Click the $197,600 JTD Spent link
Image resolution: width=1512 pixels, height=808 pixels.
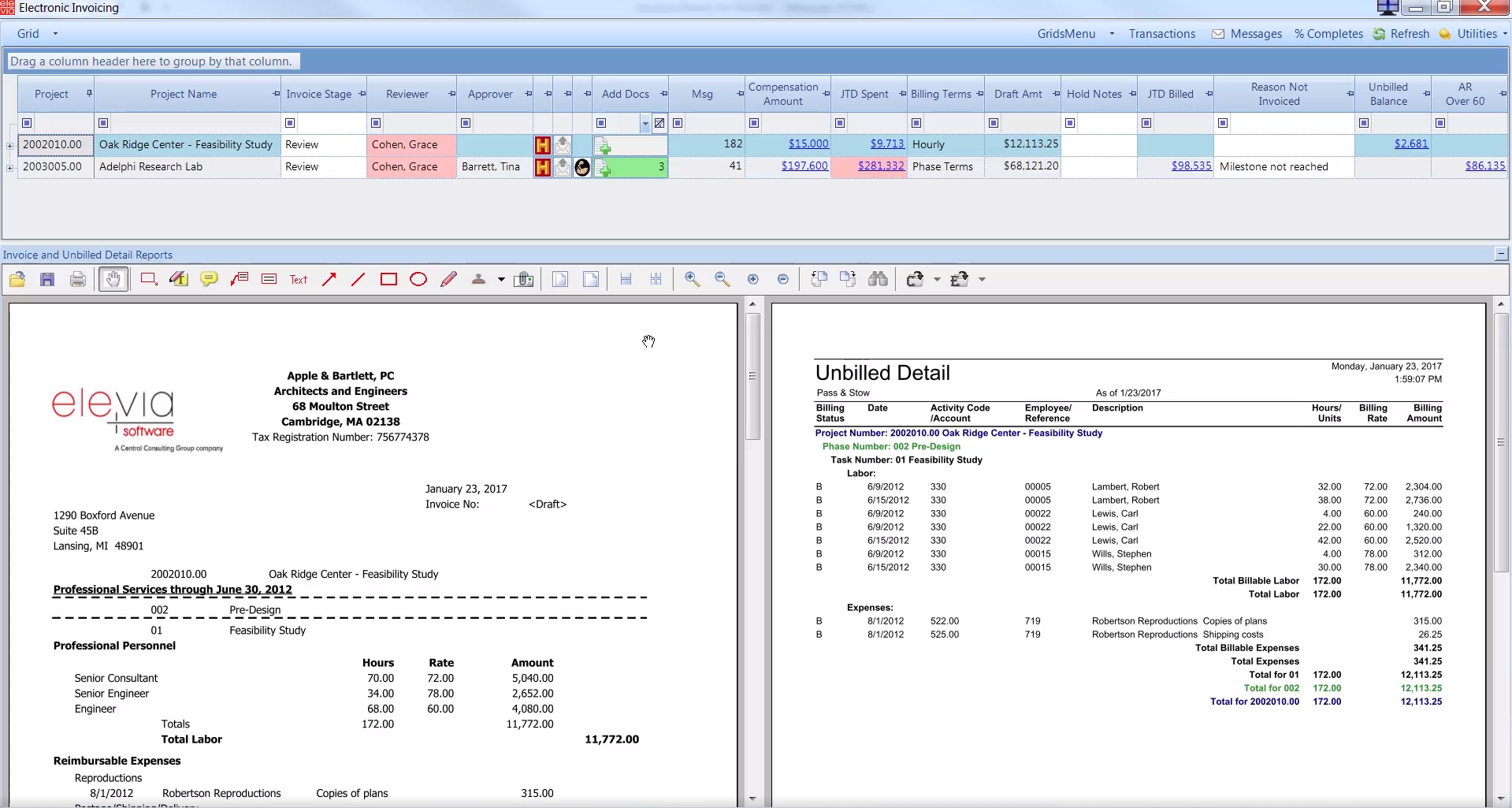tap(804, 166)
